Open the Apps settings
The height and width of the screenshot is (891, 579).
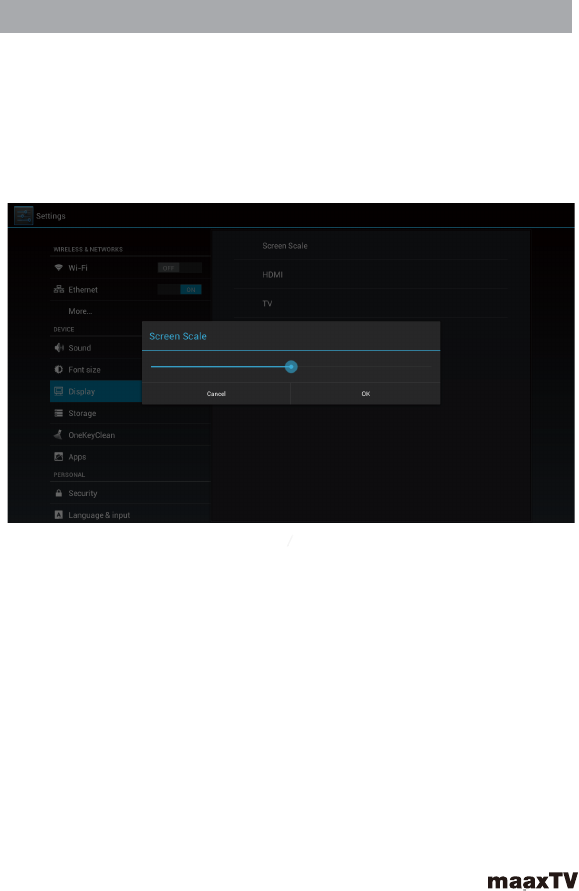(130, 456)
